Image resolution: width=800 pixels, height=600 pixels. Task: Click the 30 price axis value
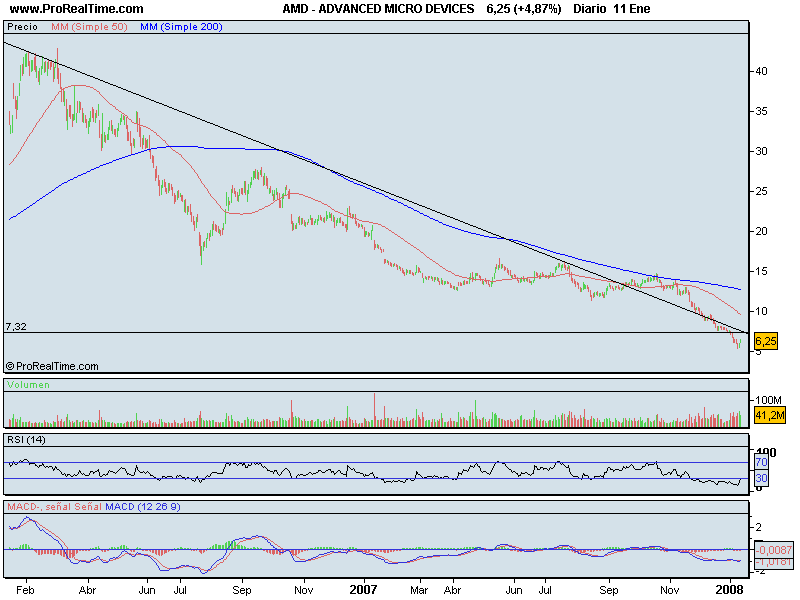point(761,151)
